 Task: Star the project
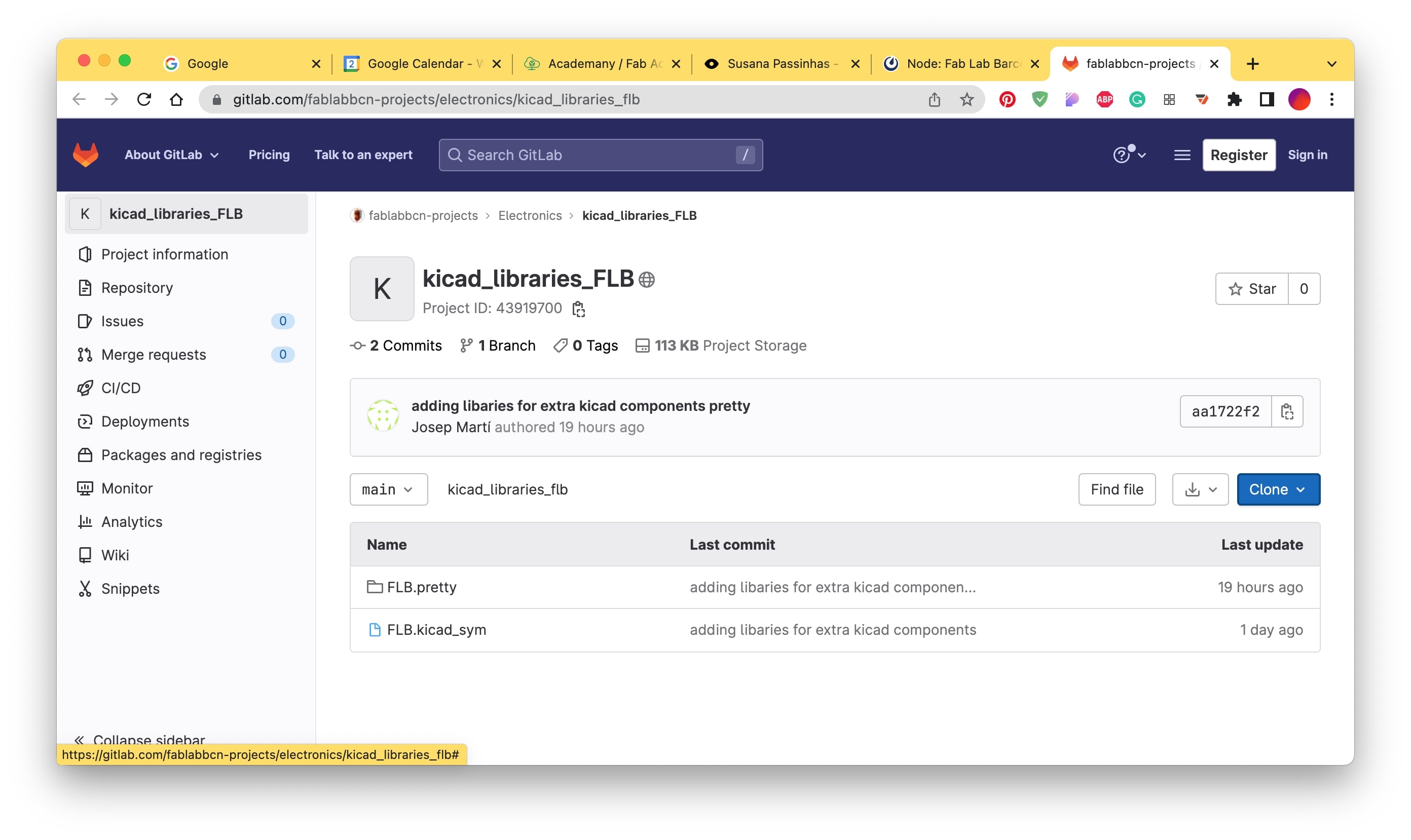[x=1251, y=289]
